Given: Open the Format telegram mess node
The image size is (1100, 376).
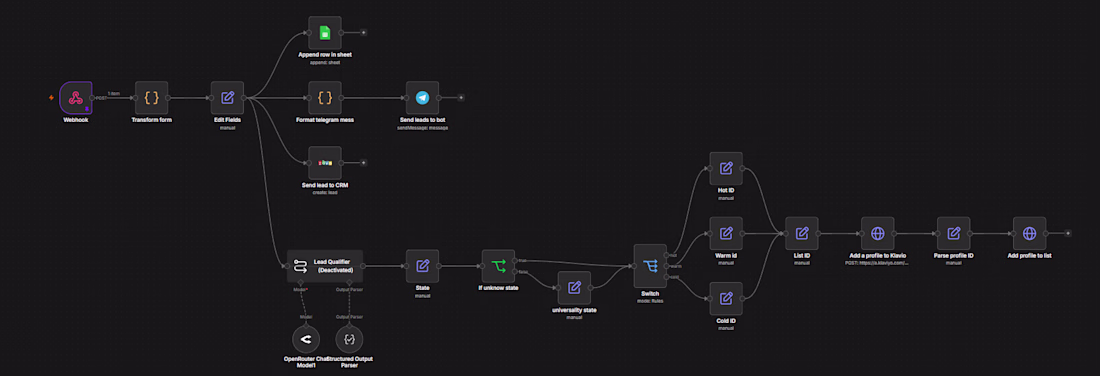Looking at the screenshot, I should coord(325,98).
